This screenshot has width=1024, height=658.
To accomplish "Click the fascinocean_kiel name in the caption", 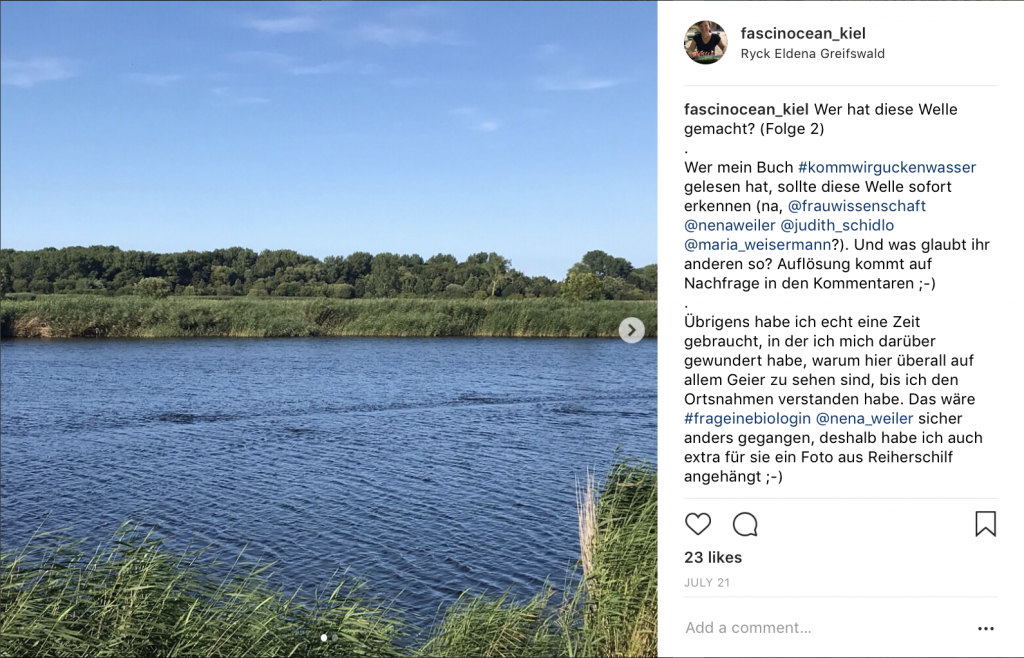I will coord(746,109).
